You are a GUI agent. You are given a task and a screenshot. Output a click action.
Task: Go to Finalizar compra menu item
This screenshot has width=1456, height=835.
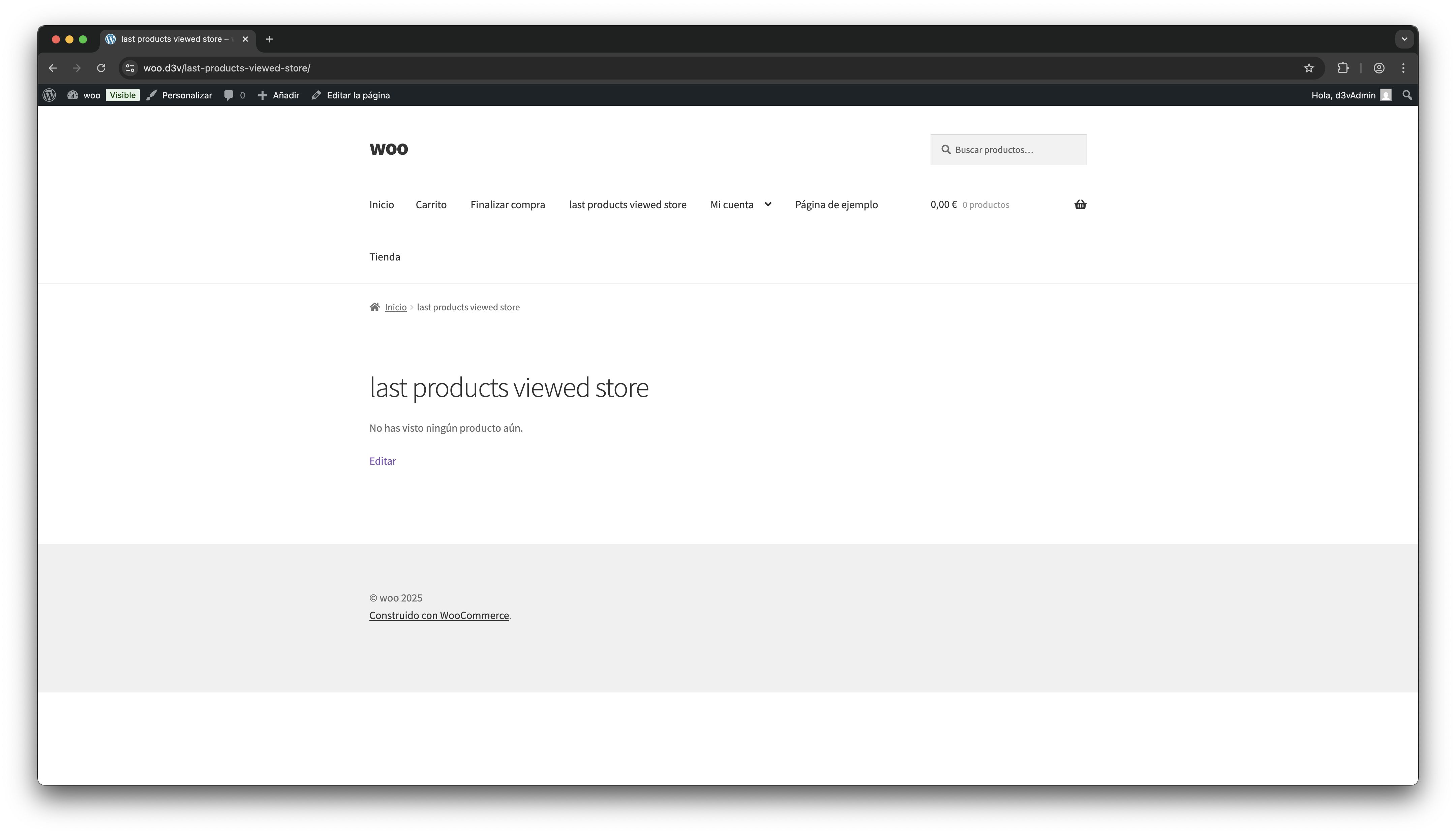click(507, 205)
